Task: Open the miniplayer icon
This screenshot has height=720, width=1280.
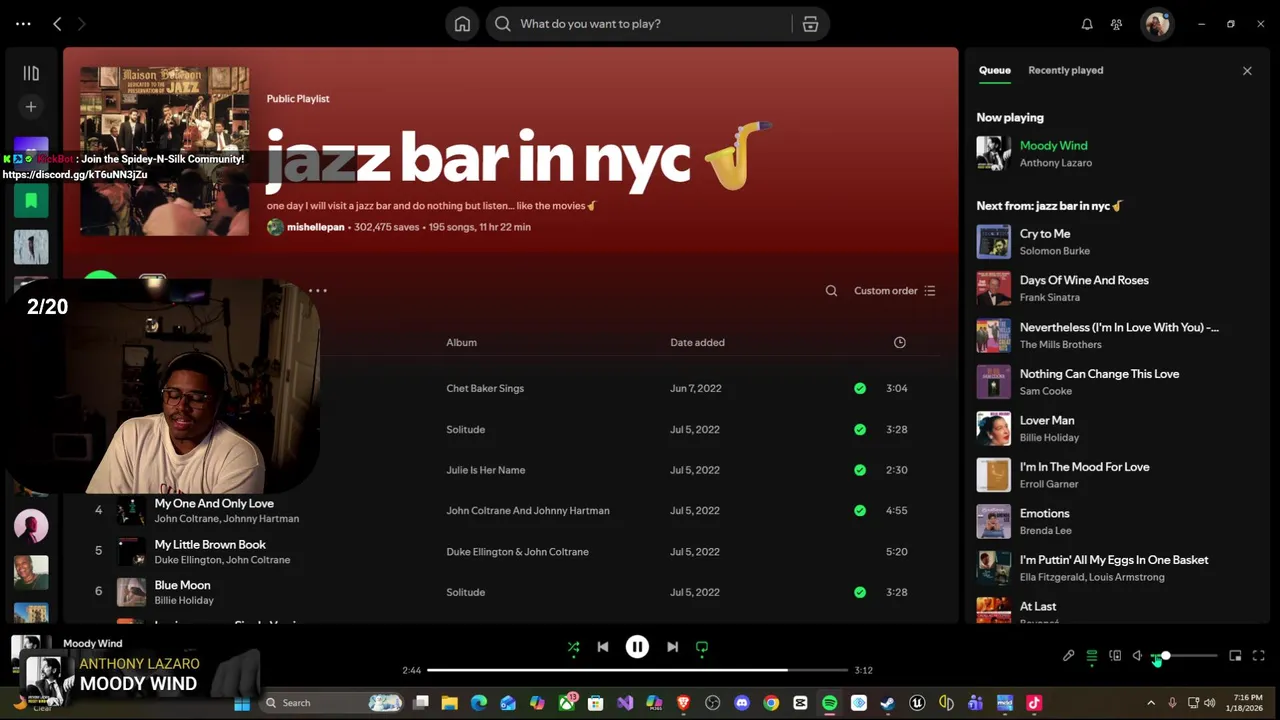Action: coord(1235,656)
